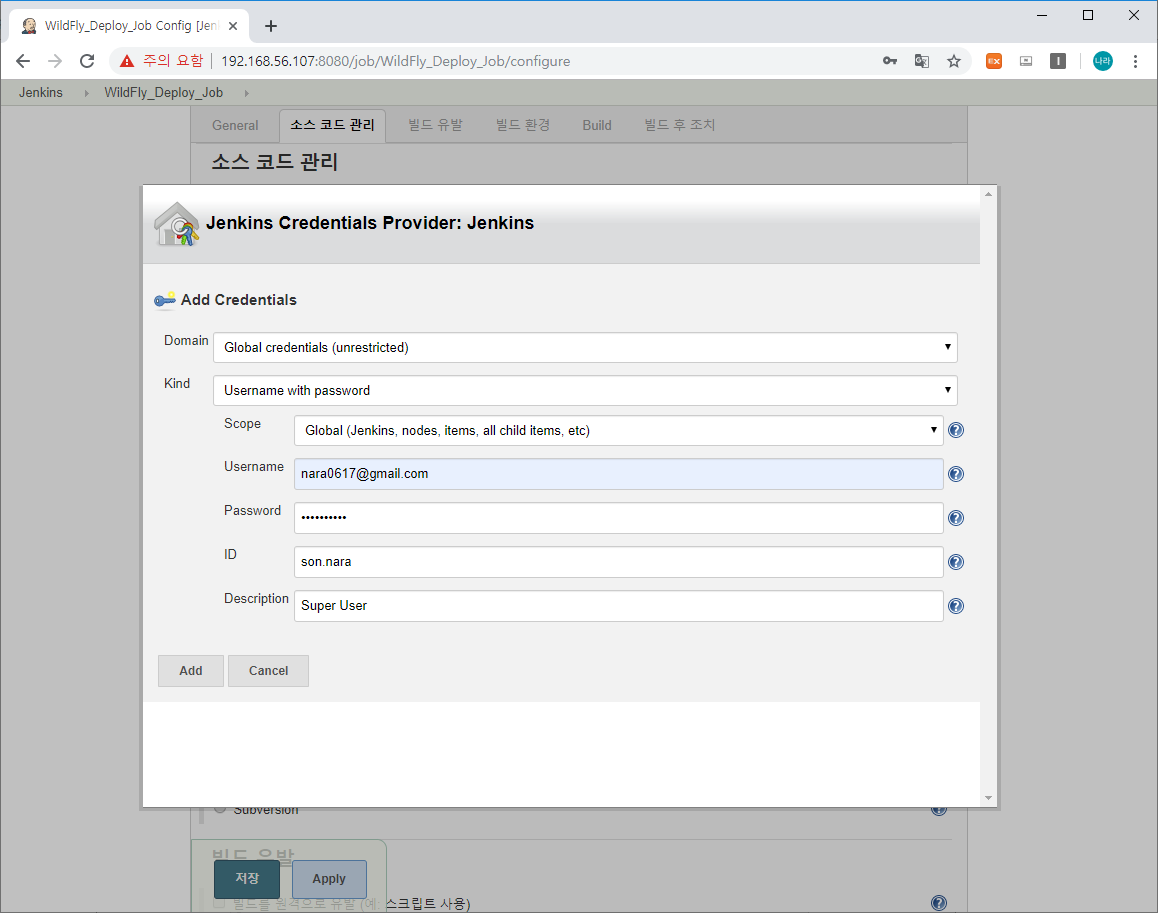Click the 저장 save button
1158x913 pixels.
(247, 878)
